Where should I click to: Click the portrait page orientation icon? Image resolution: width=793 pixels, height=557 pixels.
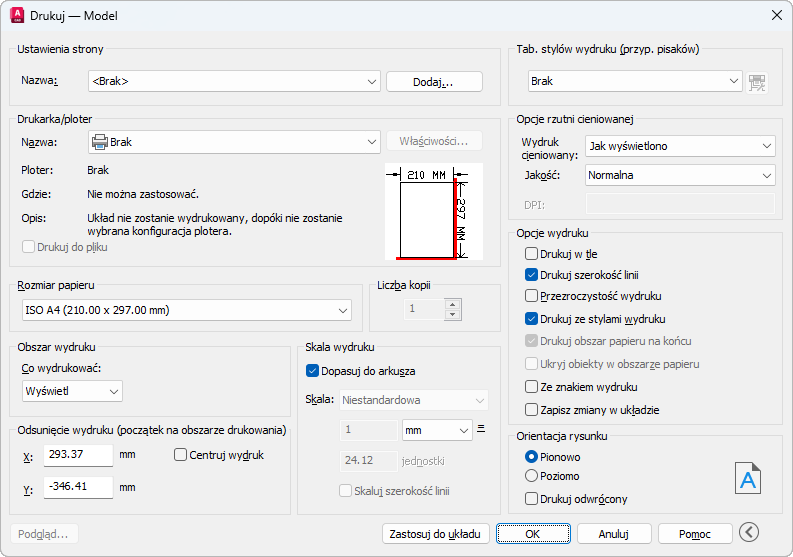(748, 478)
